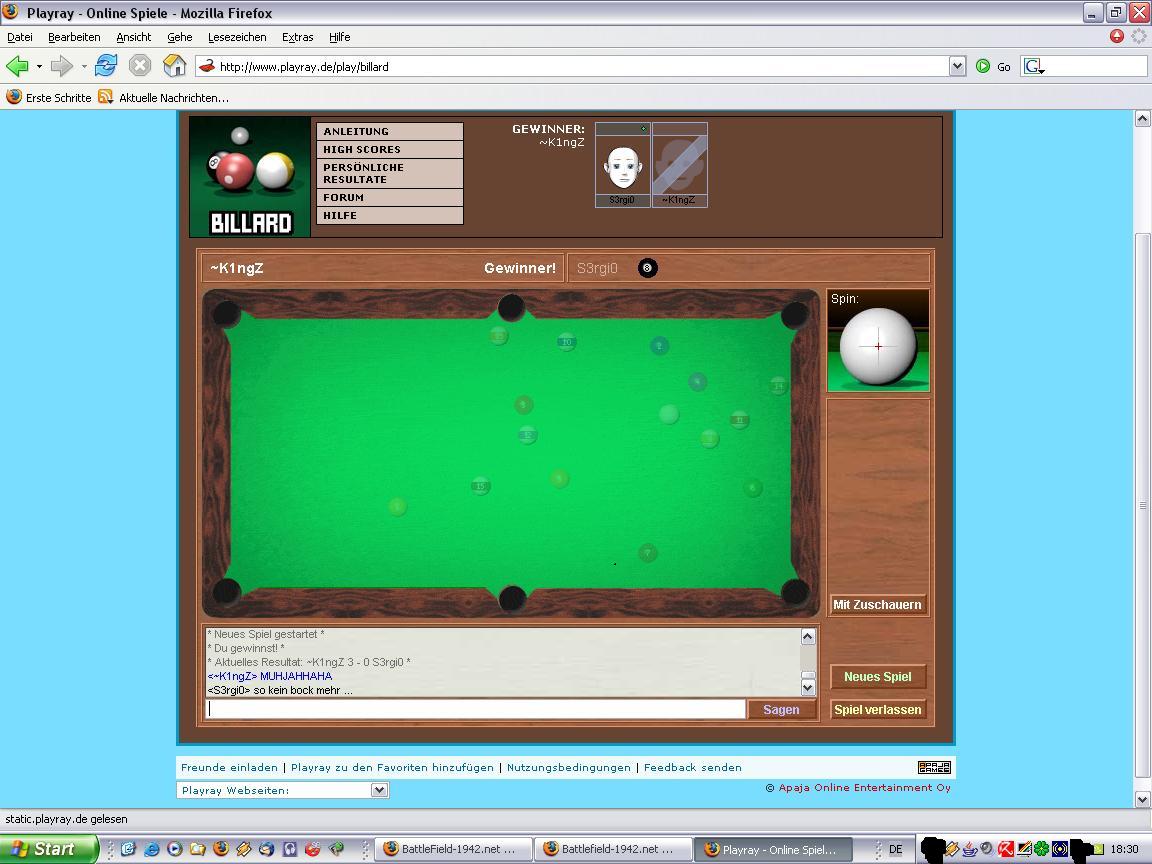The image size is (1152, 864).
Task: Click the browser Forward arrow
Action: click(62, 66)
